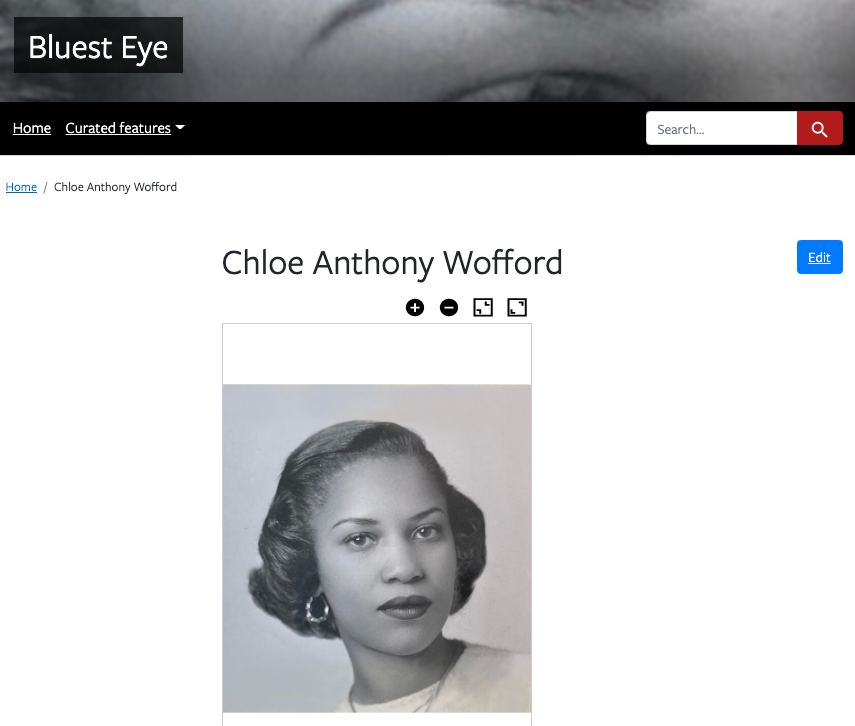
Task: Click the empty black area of the navbar
Action: [414, 129]
